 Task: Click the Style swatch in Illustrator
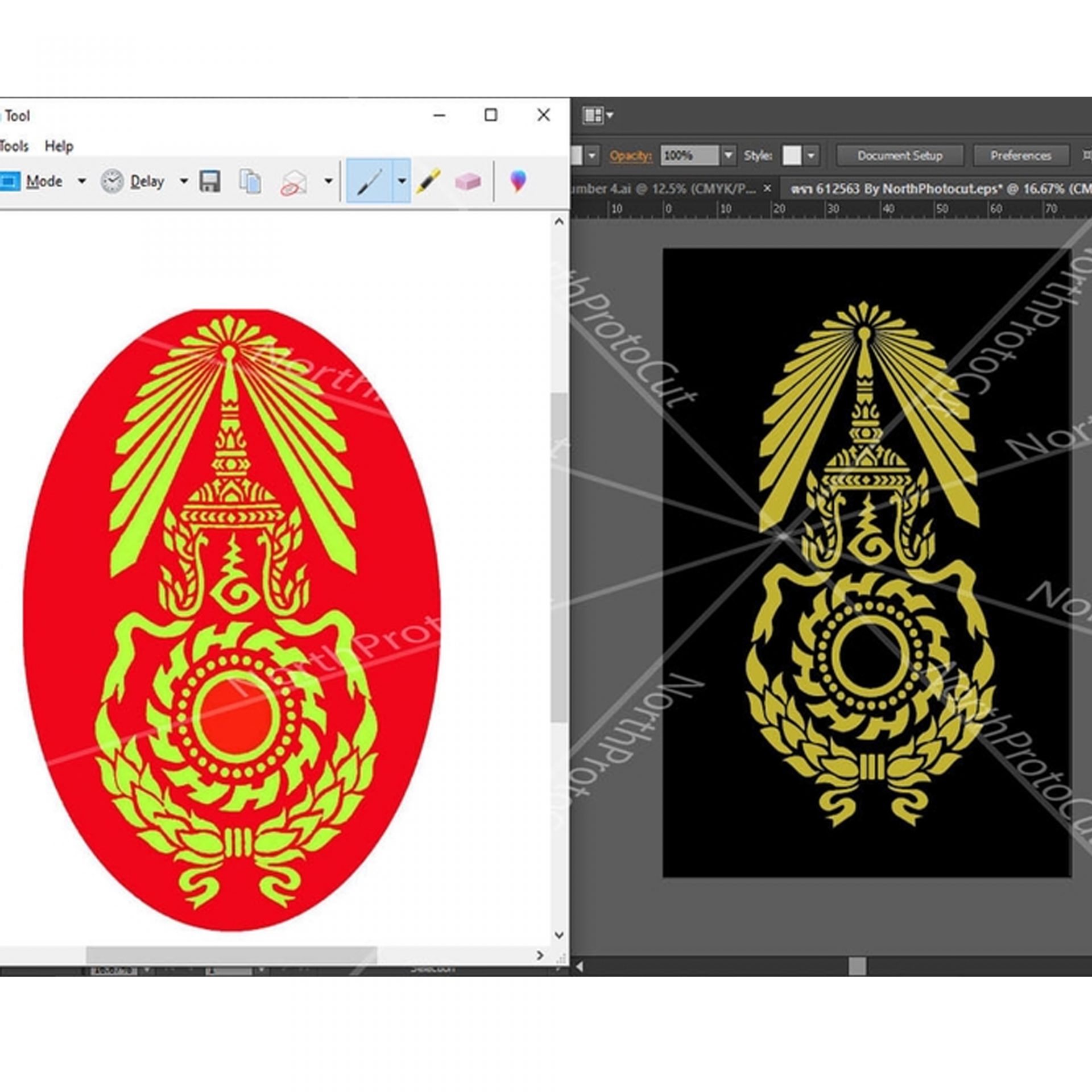(791, 155)
